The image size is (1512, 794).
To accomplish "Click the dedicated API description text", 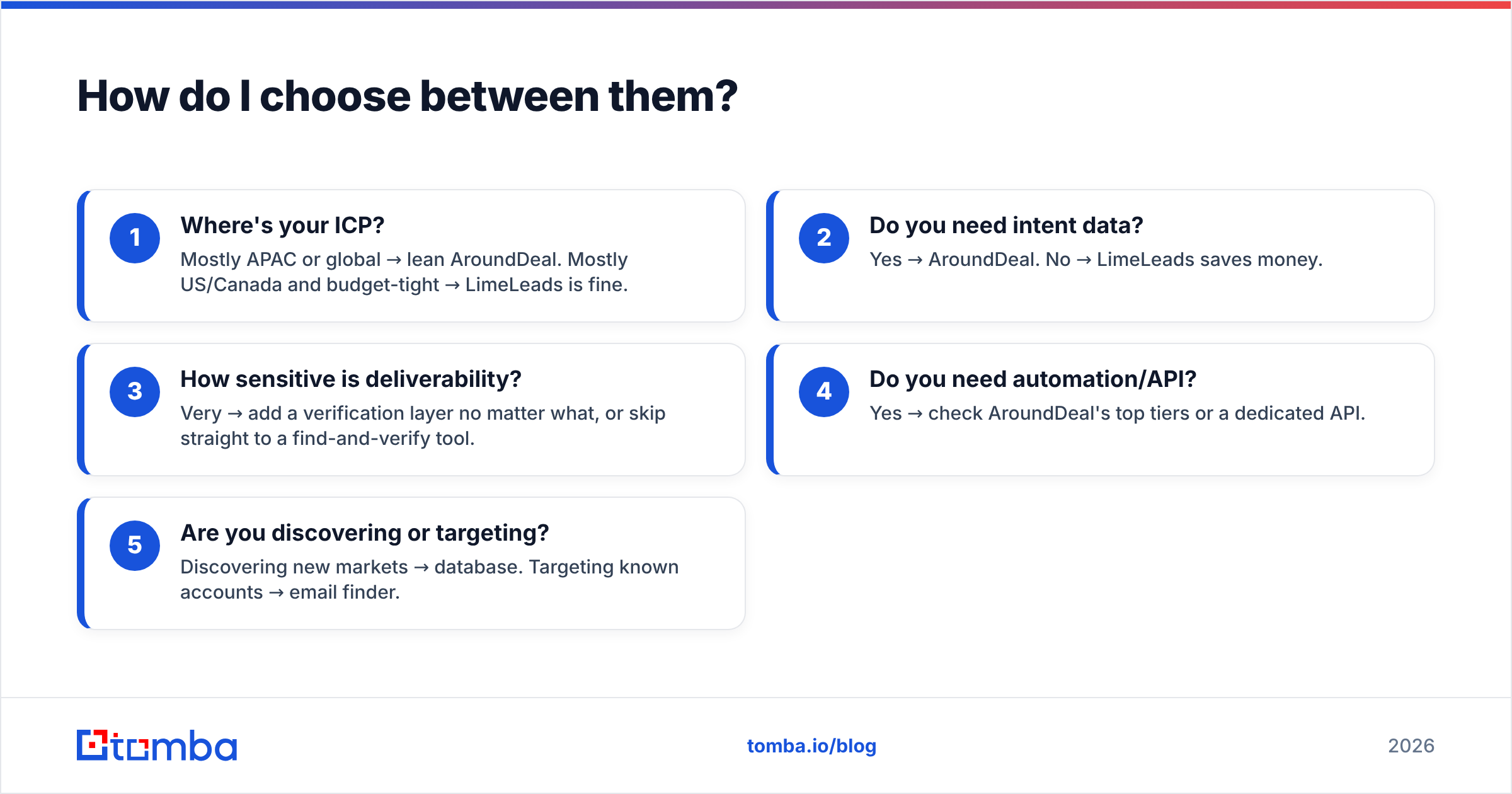I will (x=1117, y=413).
